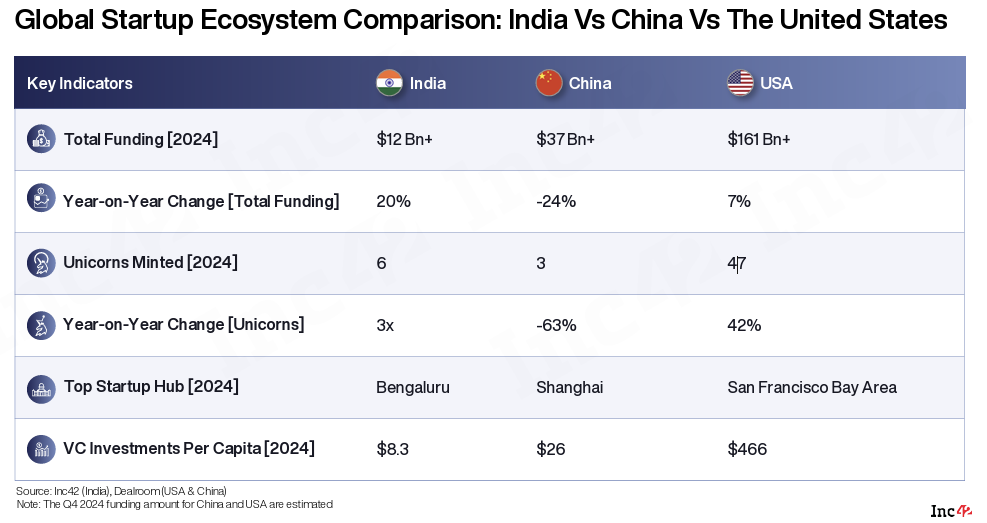Screen dimensions: 987x523
Task: Click the Top Startup Hub icon
Action: coord(41,387)
